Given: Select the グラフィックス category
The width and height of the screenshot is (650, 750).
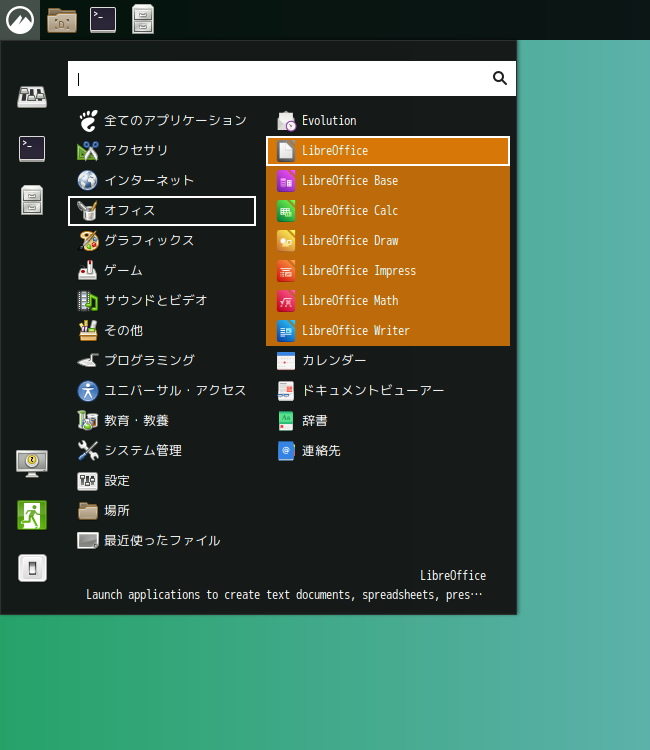Looking at the screenshot, I should pyautogui.click(x=148, y=241).
